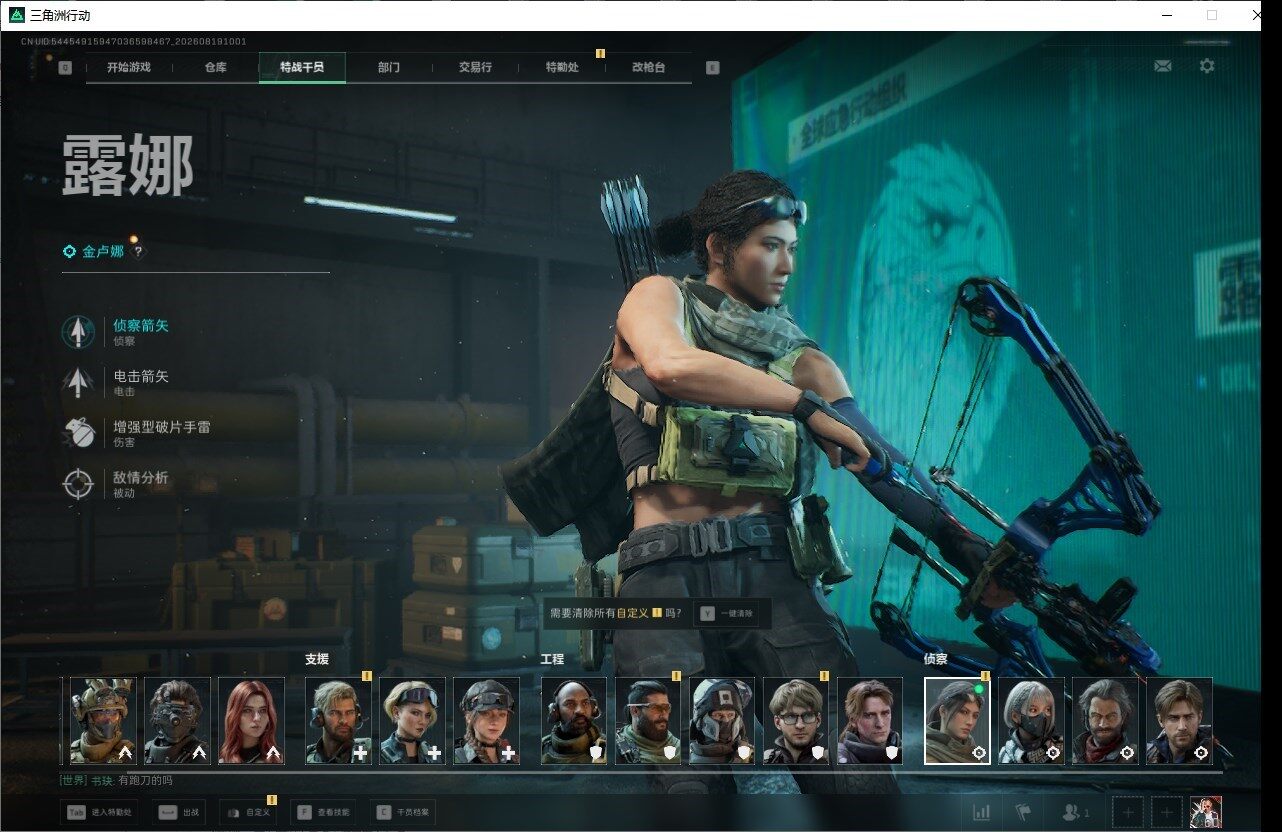Click the left empty squad plus slot

click(x=1128, y=812)
